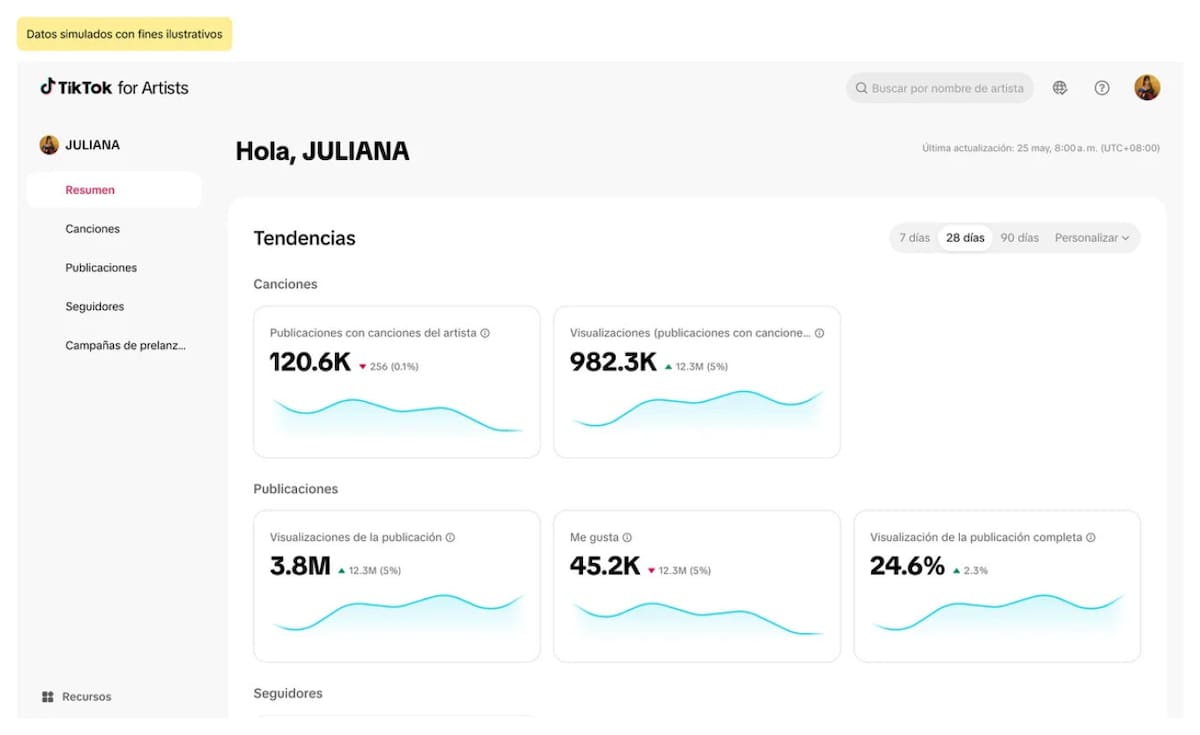Viewport: 1200px width, 735px height.
Task: Click info icon for Publicaciones con canciones del artista
Action: pos(485,333)
